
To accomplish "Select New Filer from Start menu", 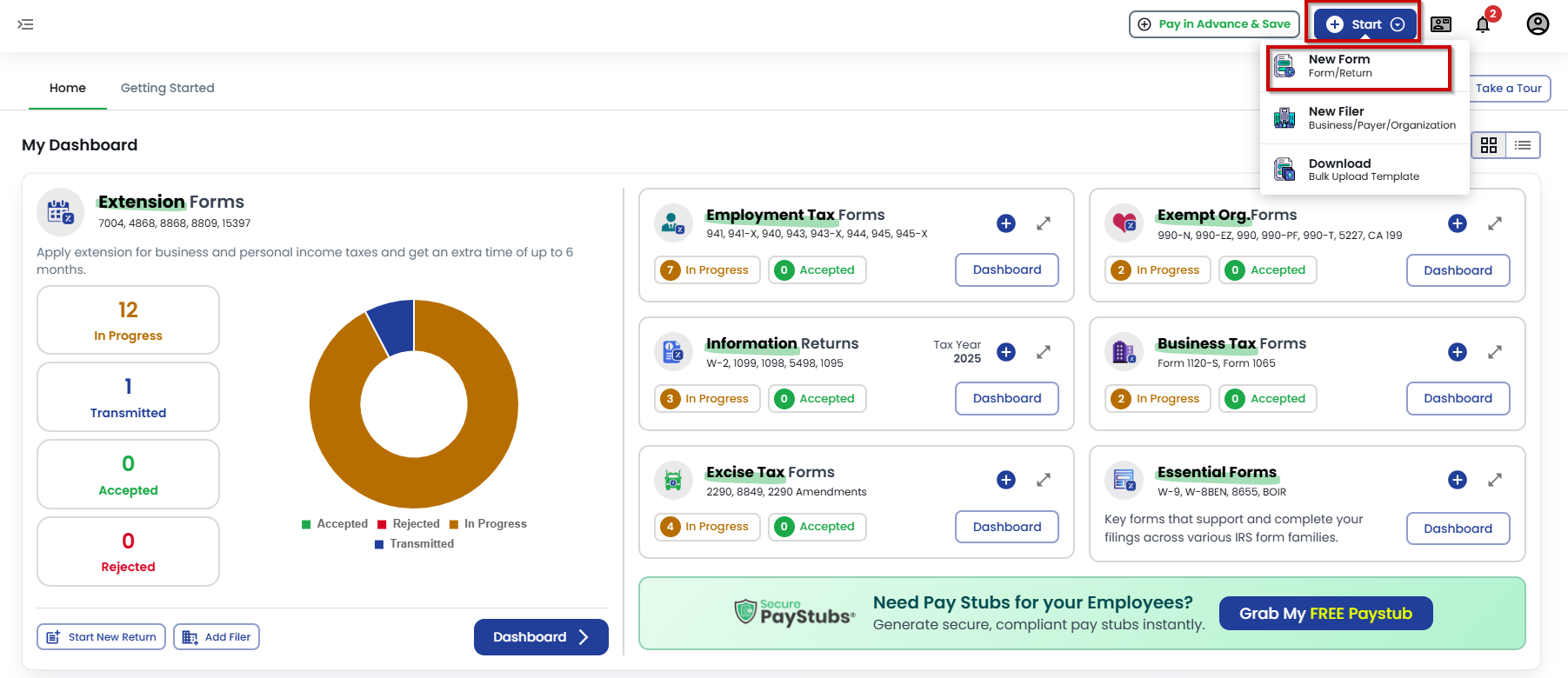I will [x=1364, y=118].
